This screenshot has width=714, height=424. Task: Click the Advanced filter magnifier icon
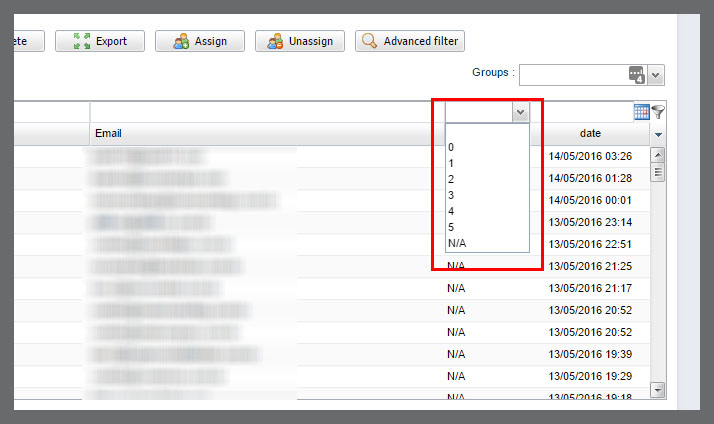(369, 41)
